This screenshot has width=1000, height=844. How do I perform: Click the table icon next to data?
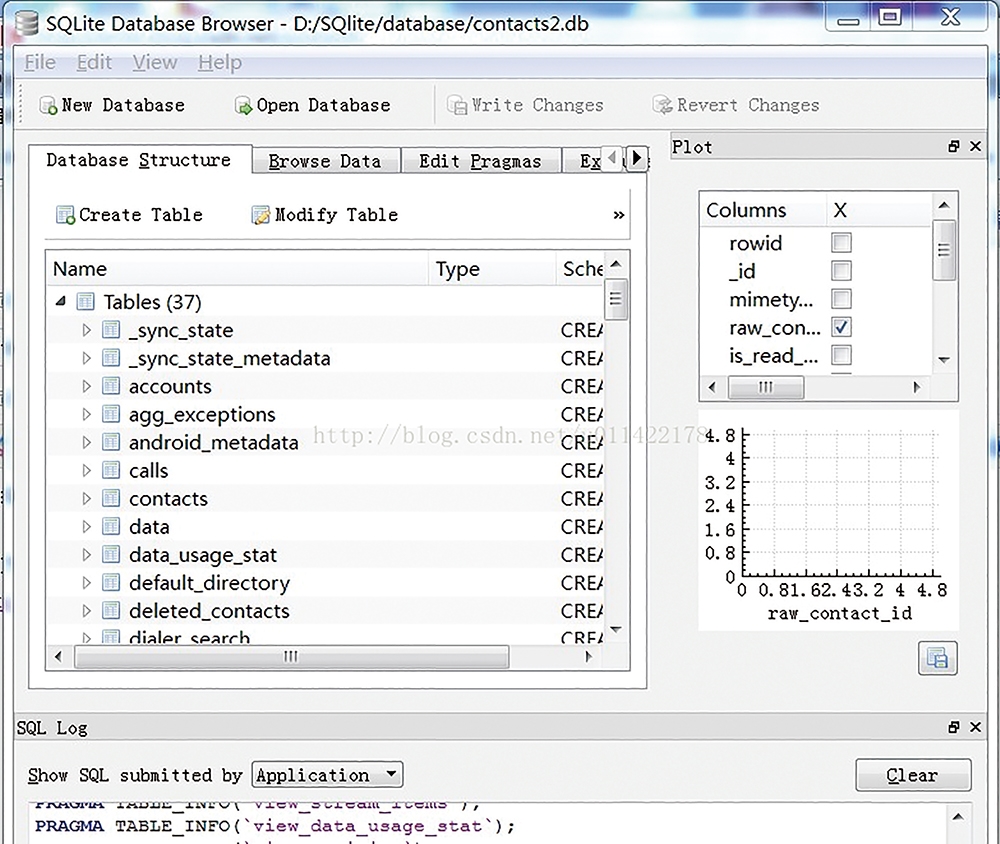coord(111,526)
